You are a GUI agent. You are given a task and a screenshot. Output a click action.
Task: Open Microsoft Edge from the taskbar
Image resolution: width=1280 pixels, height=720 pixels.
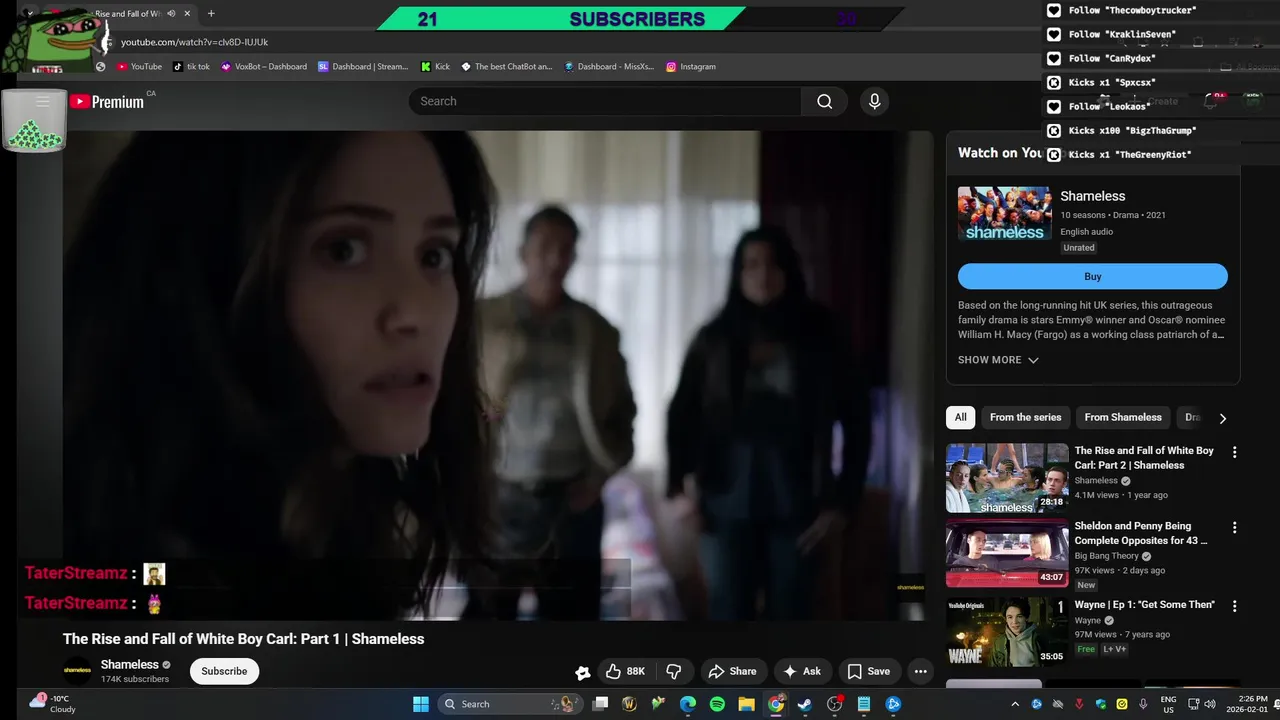pyautogui.click(x=688, y=704)
